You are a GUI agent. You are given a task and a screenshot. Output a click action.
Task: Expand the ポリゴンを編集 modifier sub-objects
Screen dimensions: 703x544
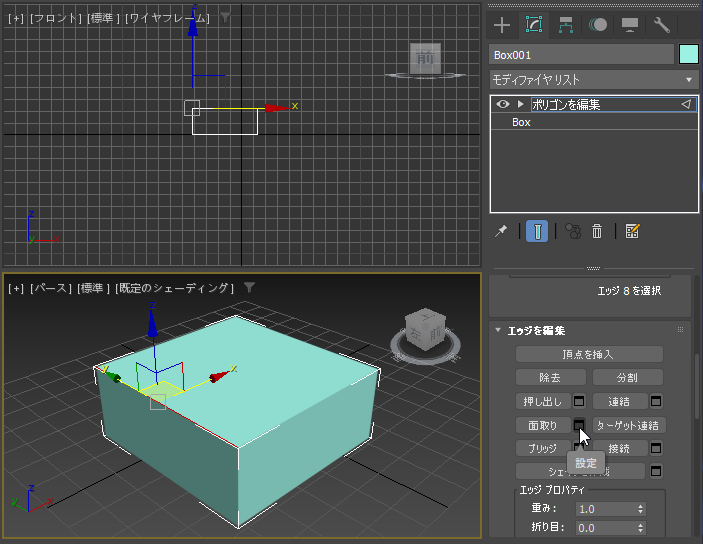pos(521,104)
